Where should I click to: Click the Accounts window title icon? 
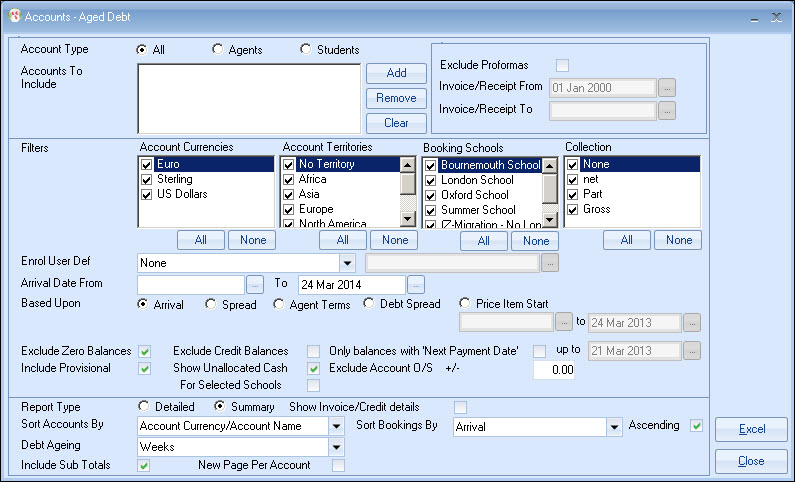click(14, 17)
